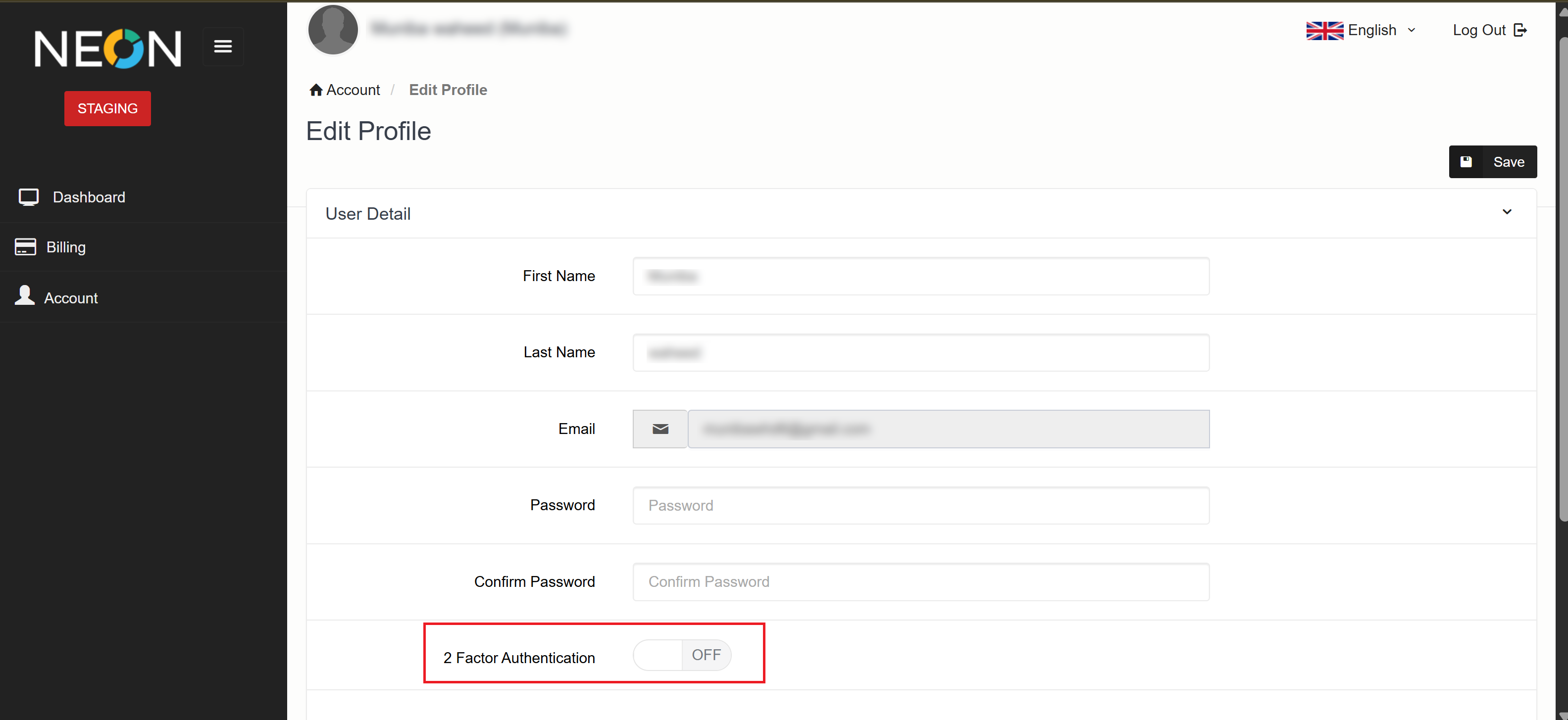This screenshot has height=720, width=1568.
Task: Click the user avatar picture
Action: click(x=333, y=29)
